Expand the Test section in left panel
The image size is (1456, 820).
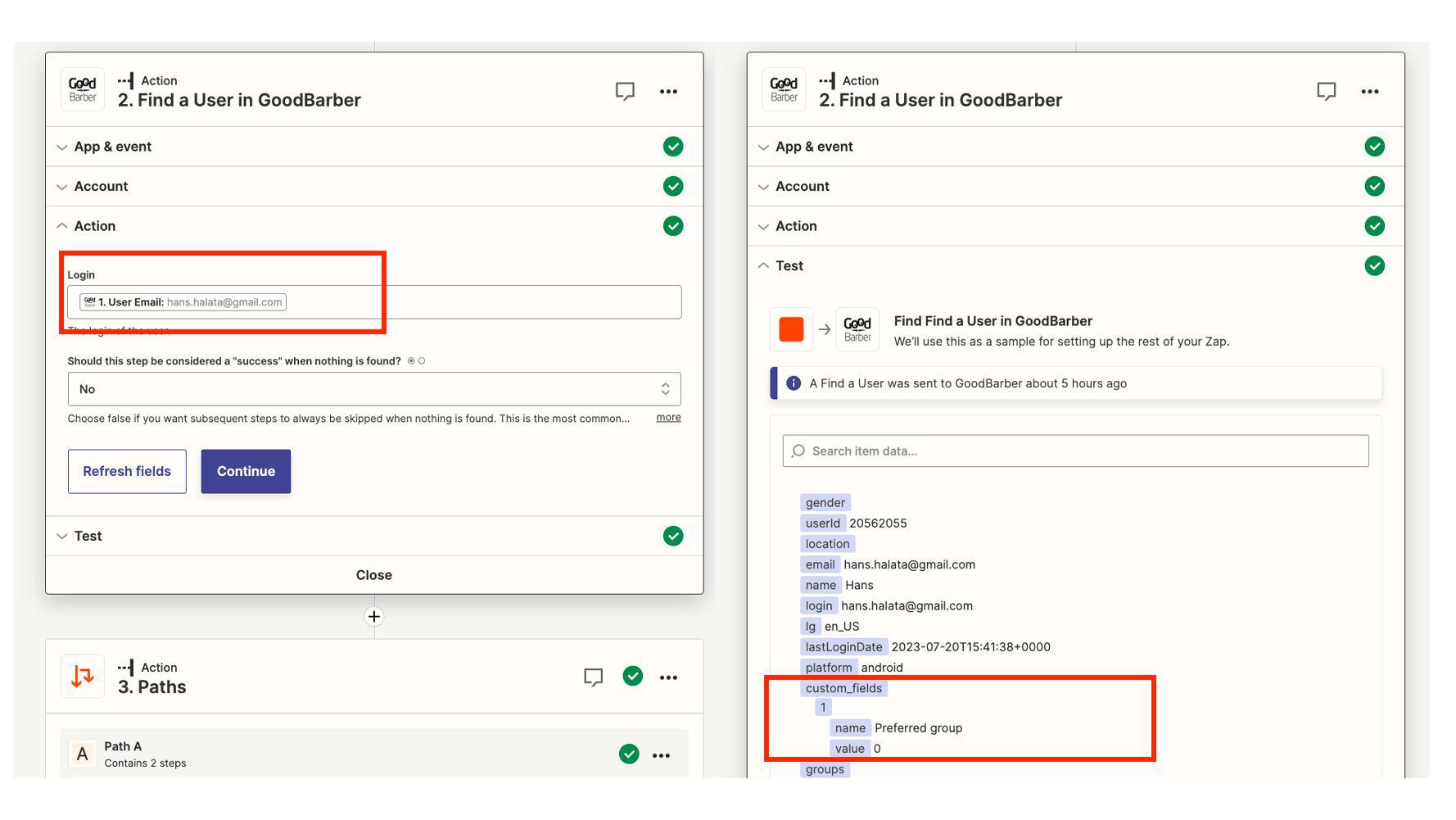(88, 536)
